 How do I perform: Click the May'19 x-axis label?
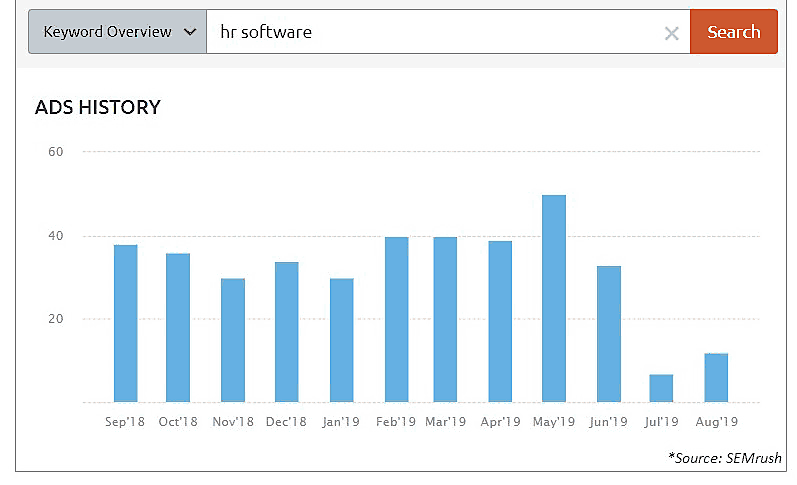click(554, 422)
